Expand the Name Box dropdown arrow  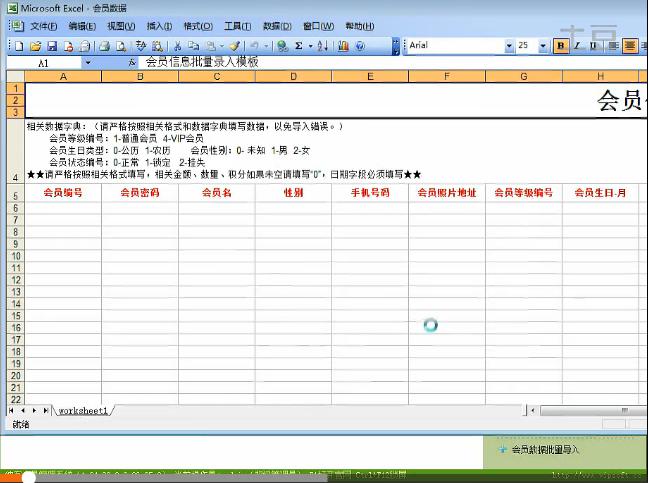tap(87, 62)
